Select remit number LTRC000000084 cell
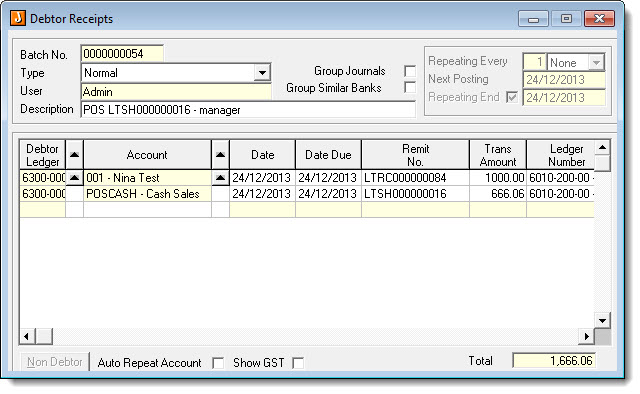 coord(416,178)
